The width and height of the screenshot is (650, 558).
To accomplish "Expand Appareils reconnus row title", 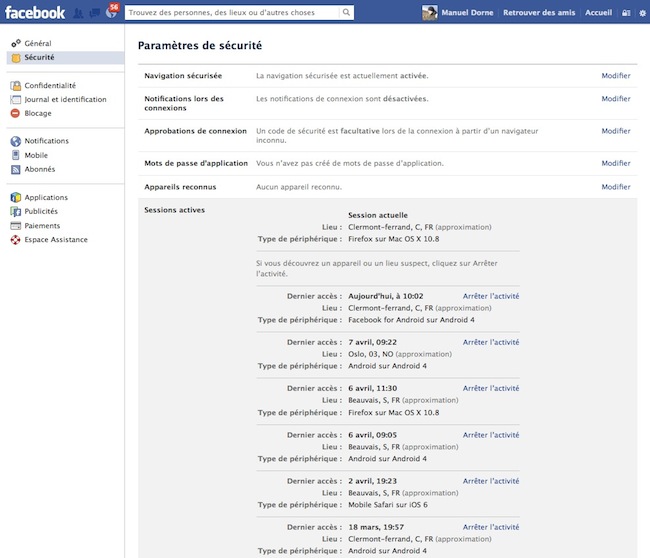I will 180,187.
